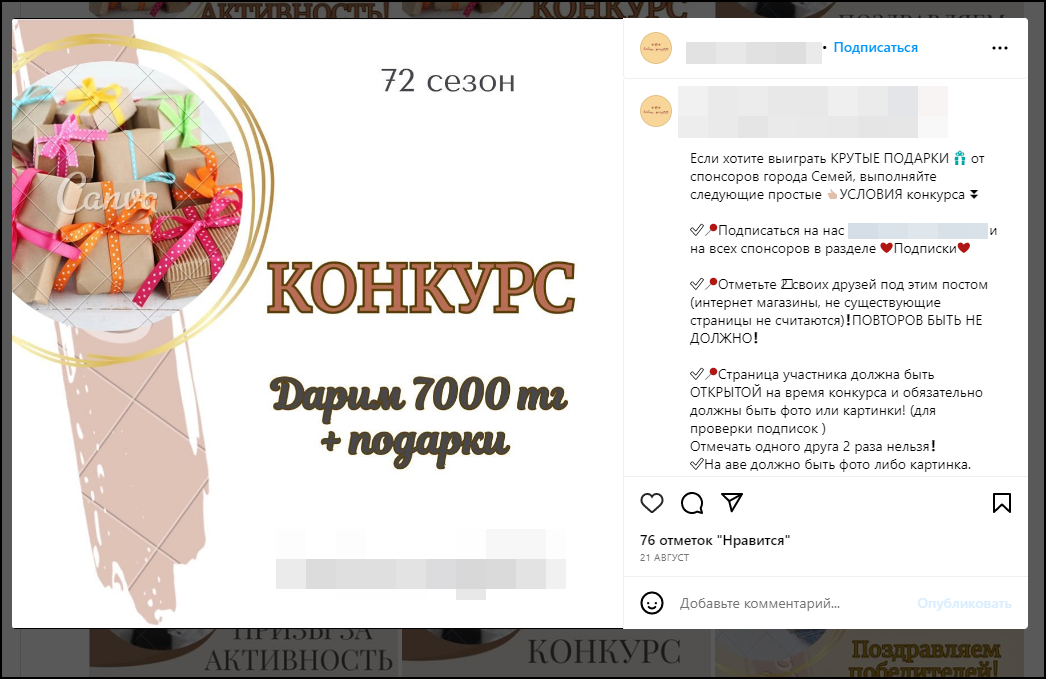The image size is (1046, 679).
Task: Click the Опубликовать button
Action: click(964, 603)
